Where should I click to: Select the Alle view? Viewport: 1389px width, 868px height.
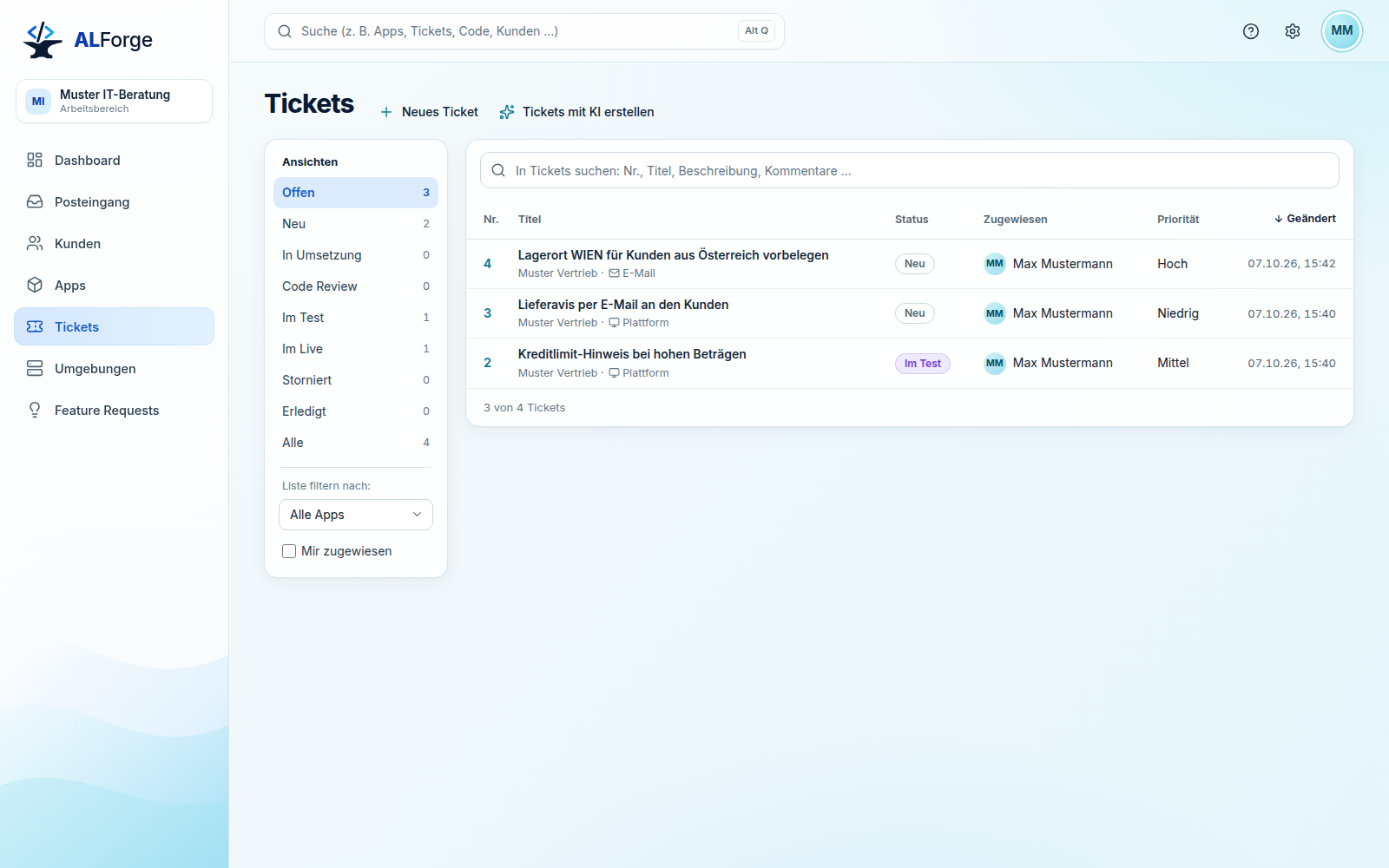coord(356,443)
